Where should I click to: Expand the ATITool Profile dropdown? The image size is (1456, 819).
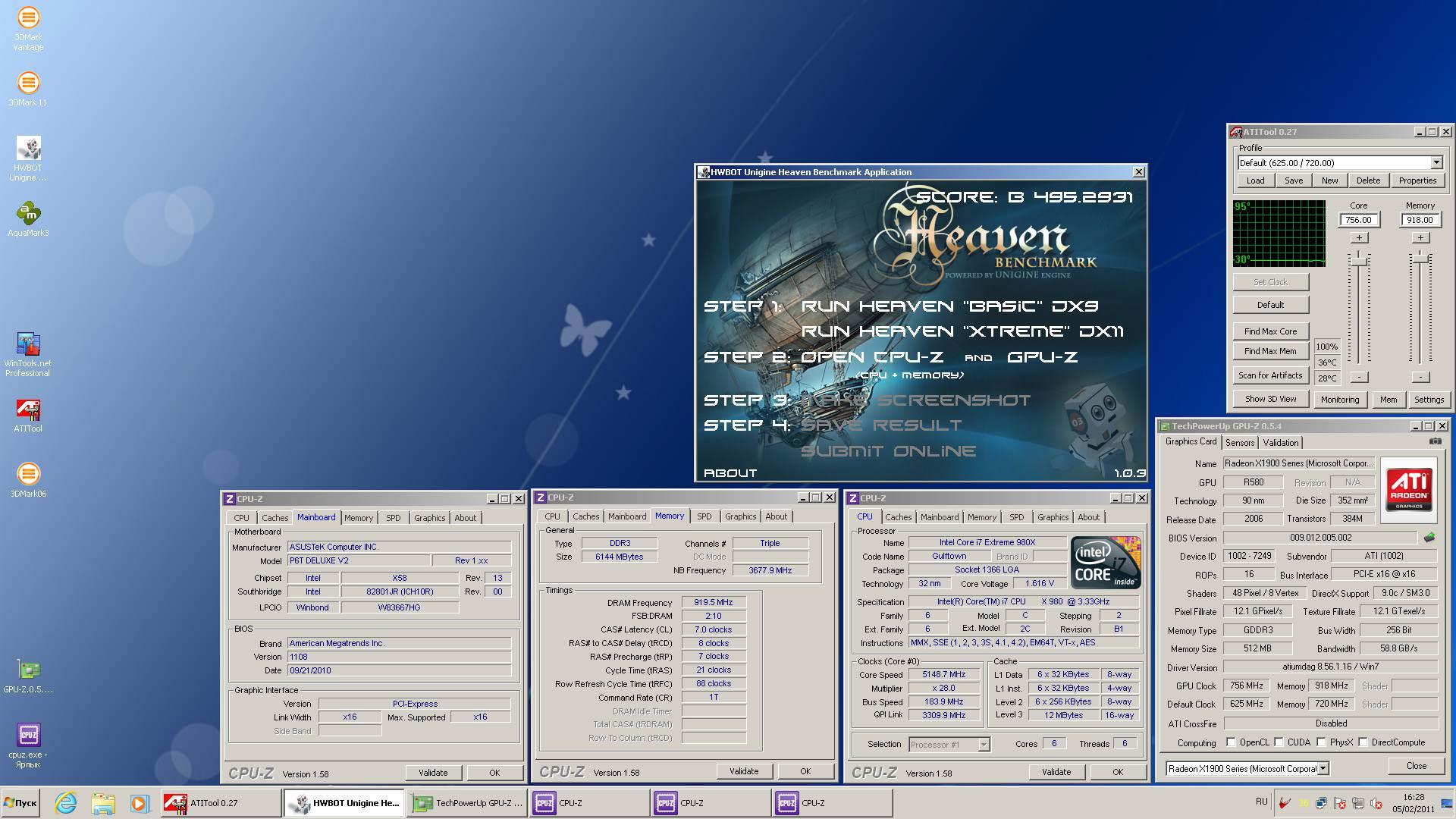point(1436,163)
